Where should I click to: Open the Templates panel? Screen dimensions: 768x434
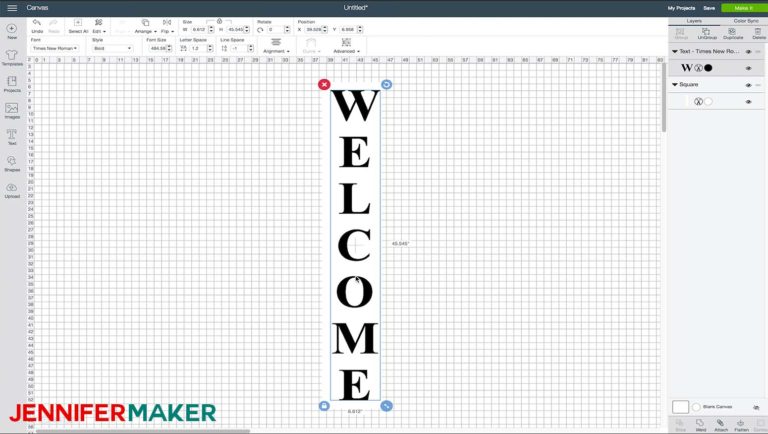12,58
